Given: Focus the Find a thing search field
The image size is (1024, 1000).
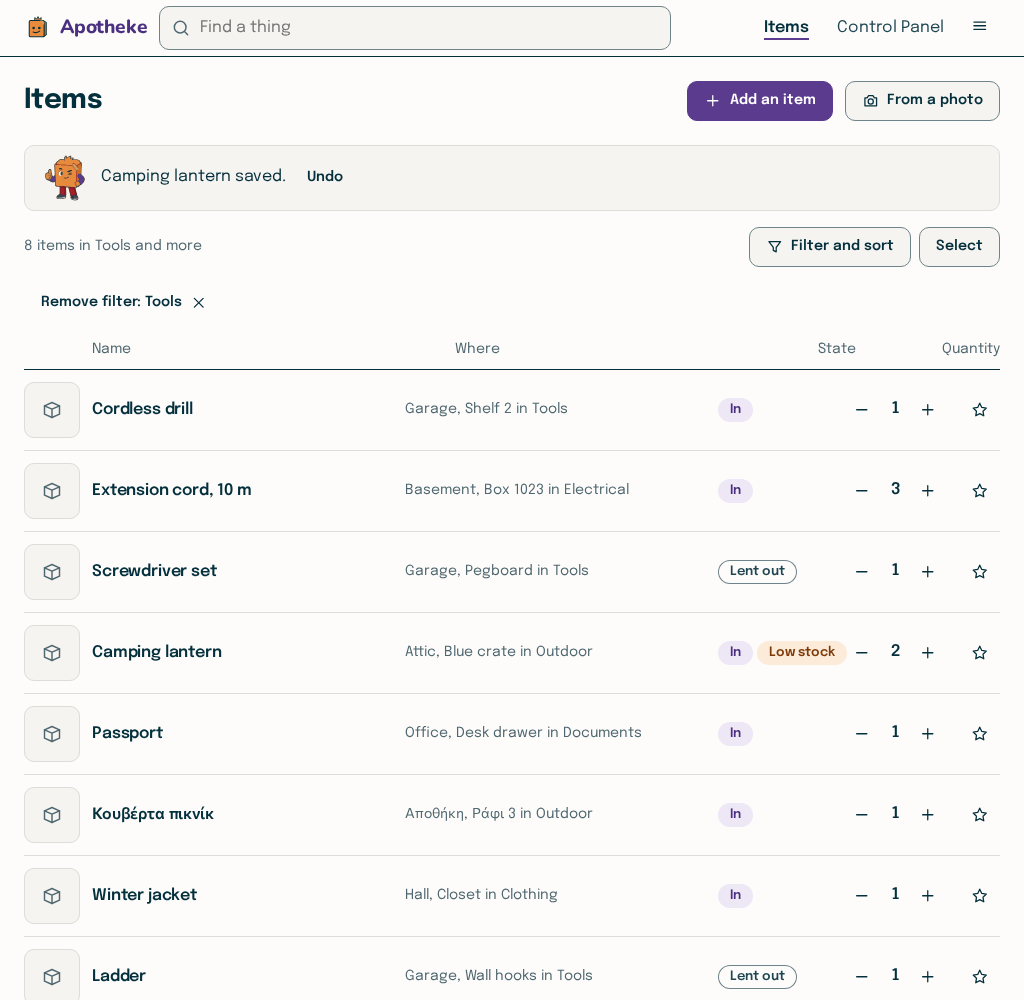Looking at the screenshot, I should [415, 27].
